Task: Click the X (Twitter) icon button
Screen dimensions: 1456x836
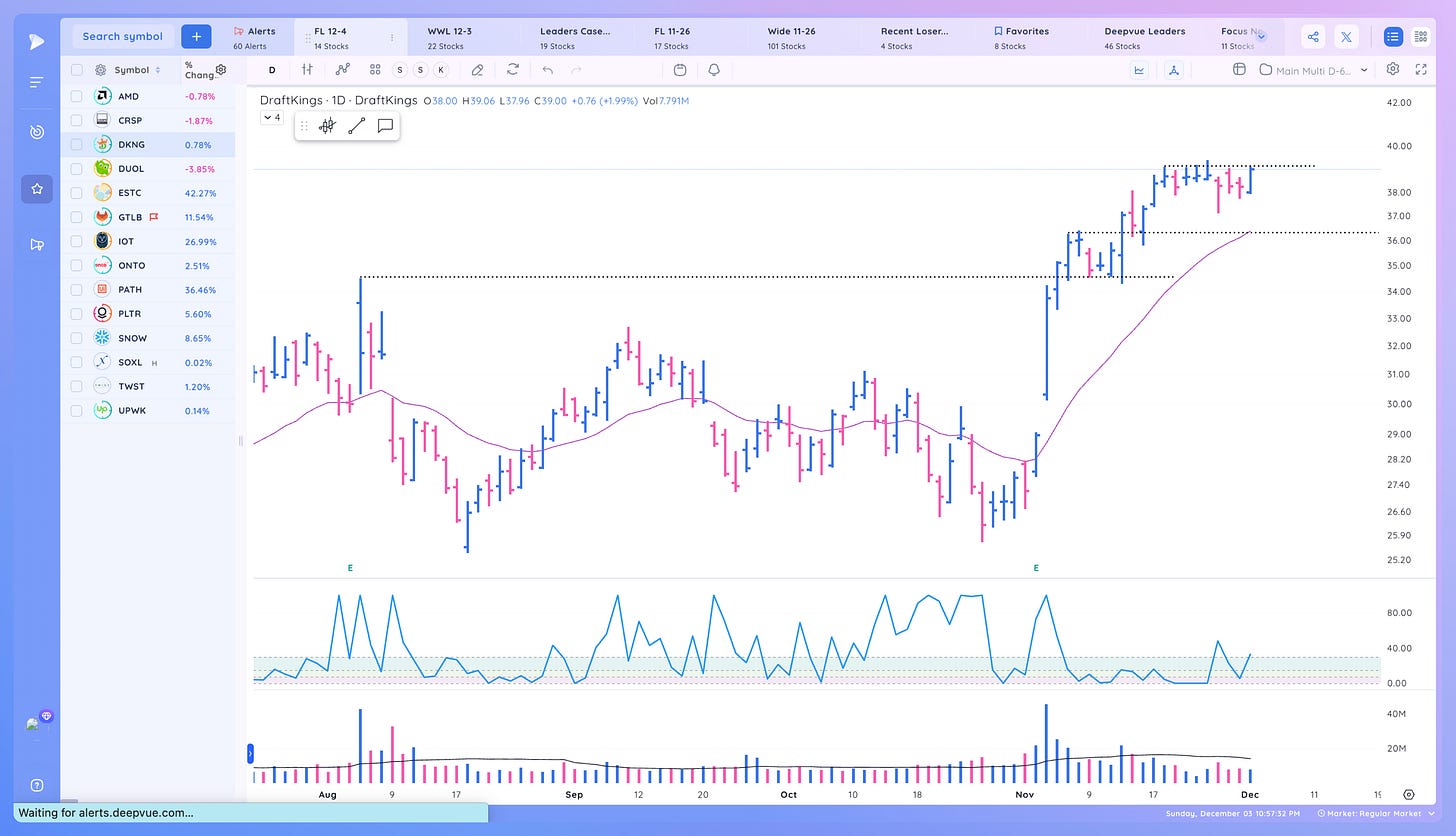Action: coord(1346,37)
